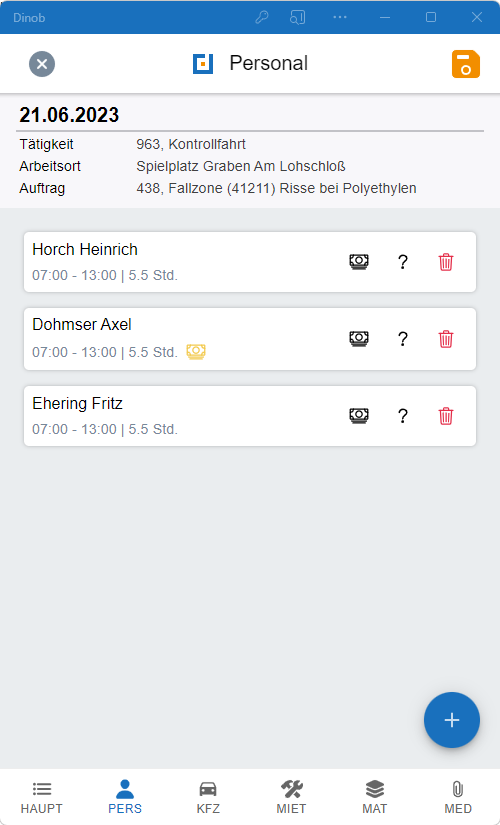The height and width of the screenshot is (825, 500).
Task: Open the MAT materials tab
Action: pyautogui.click(x=375, y=797)
